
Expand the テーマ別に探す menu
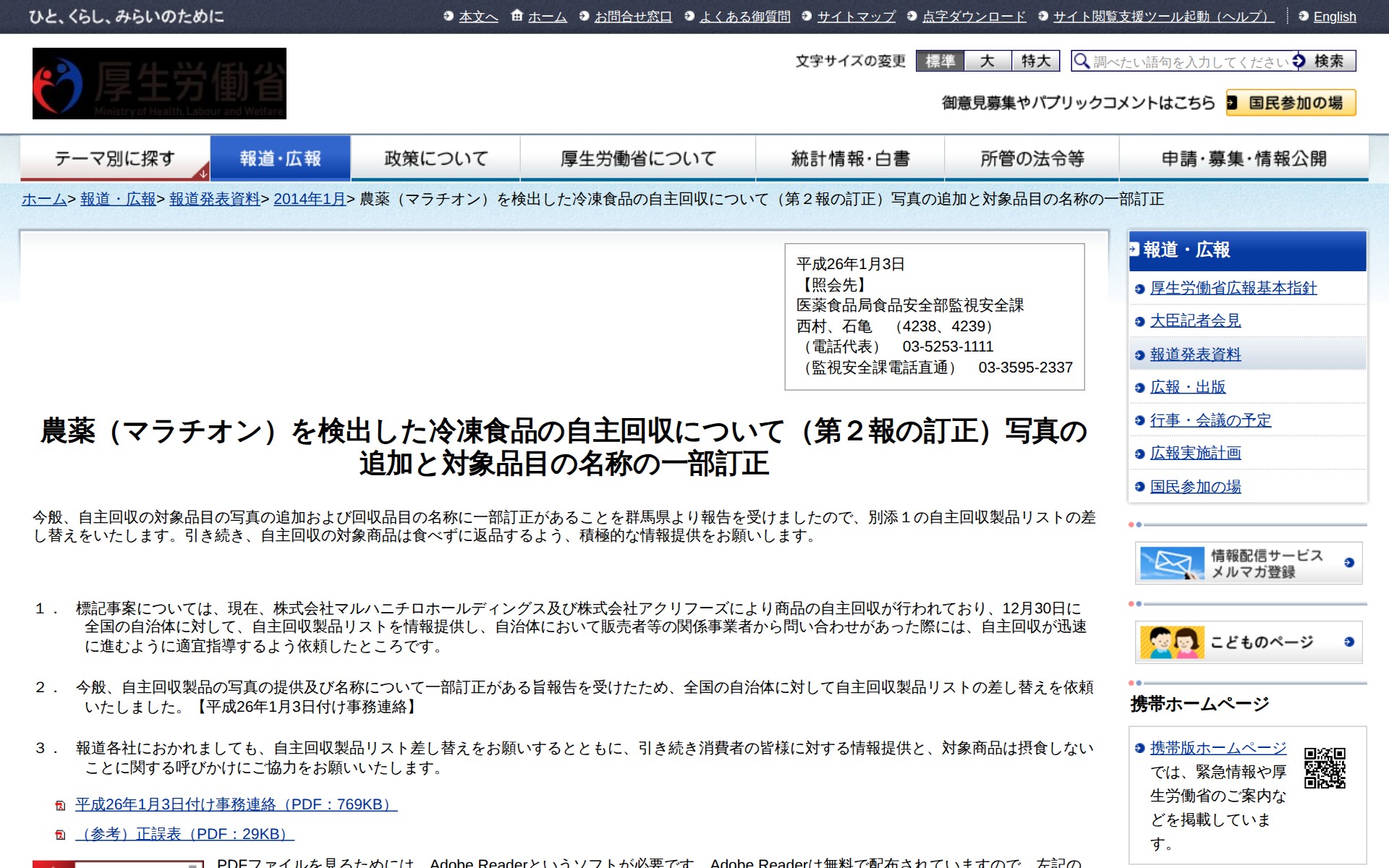pyautogui.click(x=115, y=158)
